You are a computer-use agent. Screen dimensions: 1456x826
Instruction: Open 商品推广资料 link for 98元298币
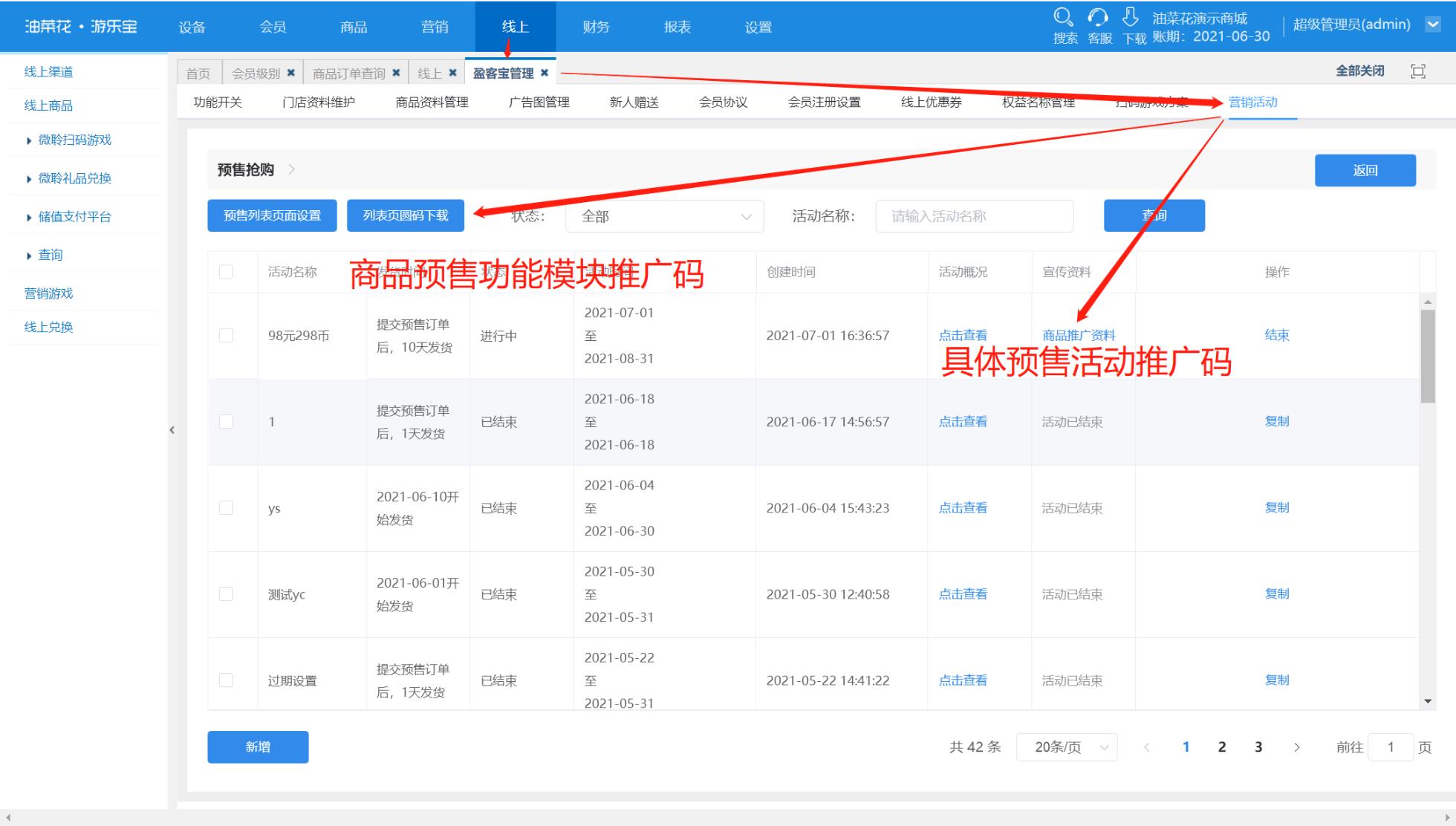[1079, 336]
